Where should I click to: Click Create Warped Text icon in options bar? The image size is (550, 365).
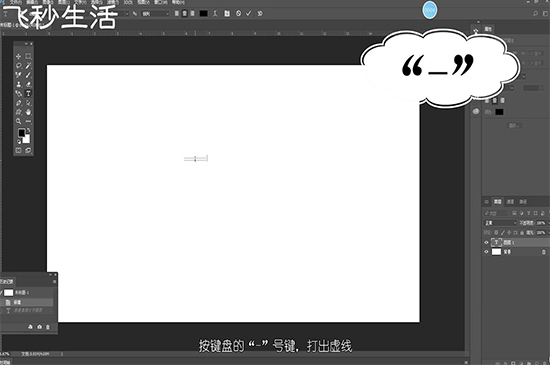tap(215, 13)
